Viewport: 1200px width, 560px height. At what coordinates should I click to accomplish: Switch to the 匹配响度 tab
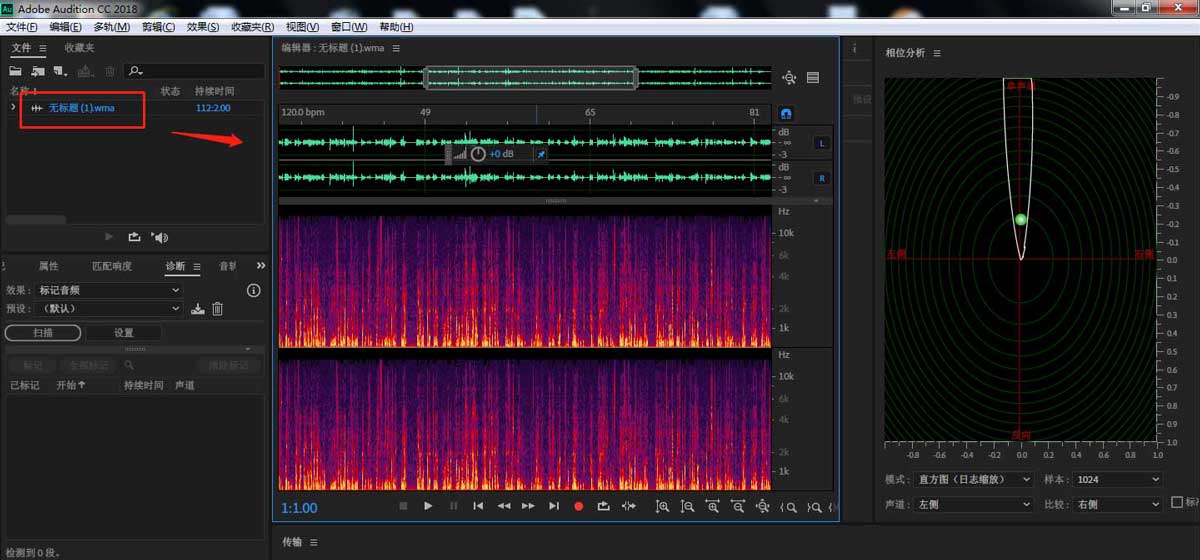(112, 266)
